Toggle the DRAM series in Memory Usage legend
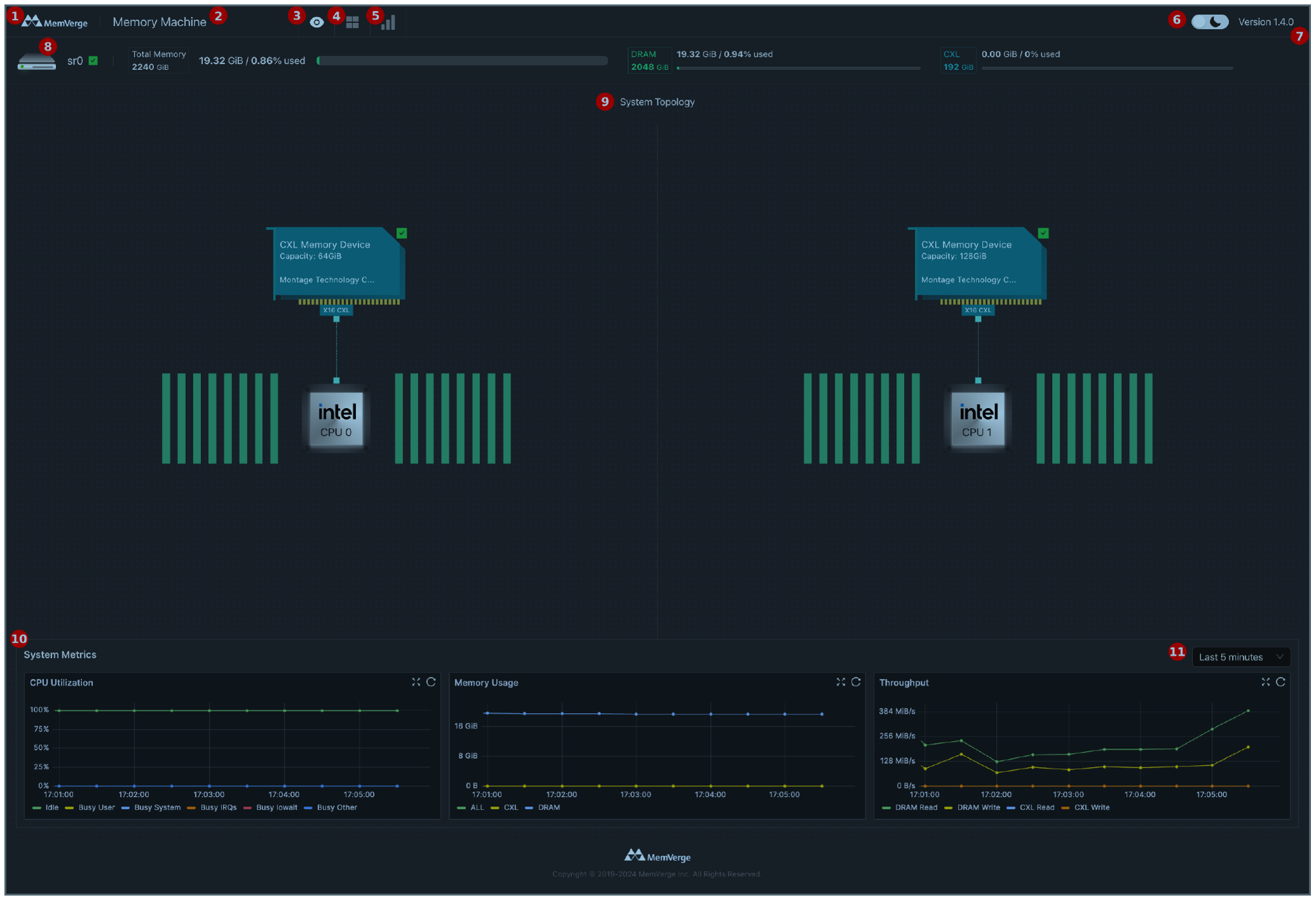Screen dimensions: 1316x900 (x=542, y=807)
